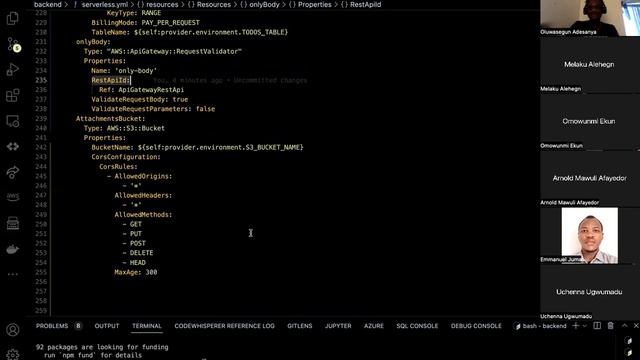Close the bottom panel

pyautogui.click(x=636, y=326)
